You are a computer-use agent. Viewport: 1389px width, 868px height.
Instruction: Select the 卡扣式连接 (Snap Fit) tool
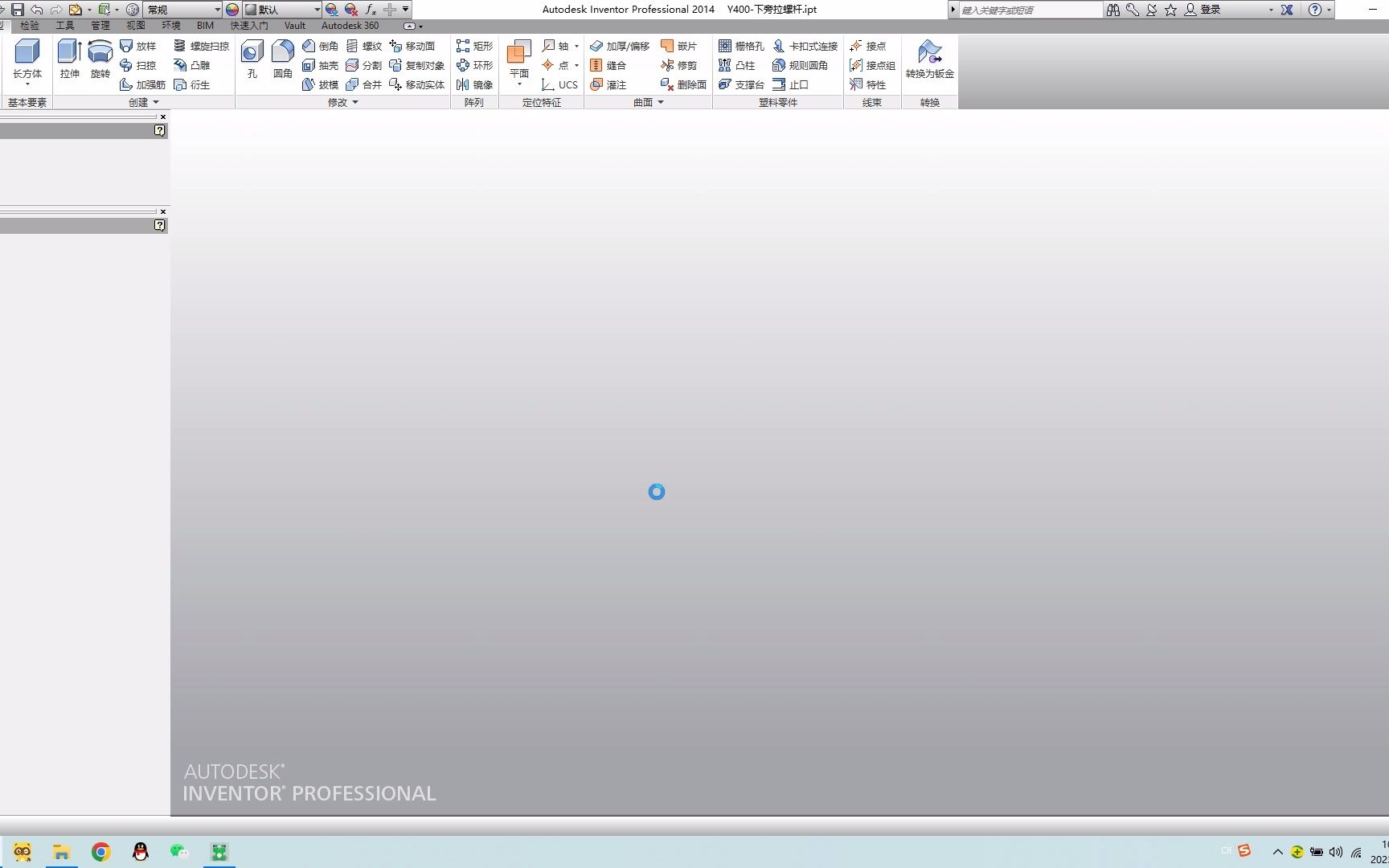(x=805, y=46)
